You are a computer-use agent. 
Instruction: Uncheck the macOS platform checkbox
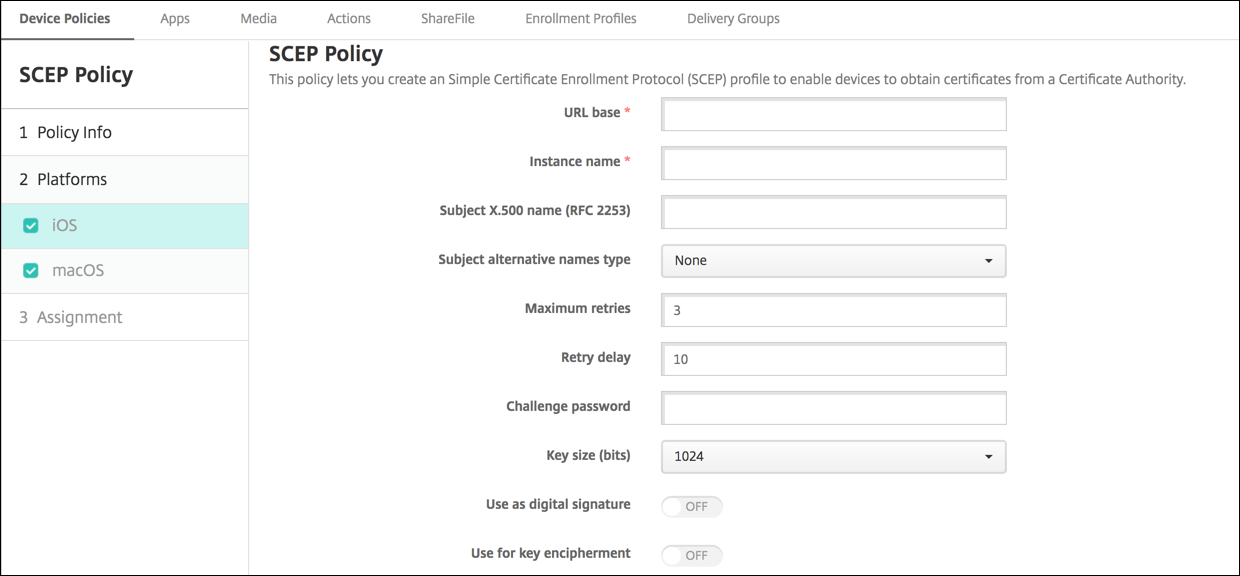coord(31,271)
